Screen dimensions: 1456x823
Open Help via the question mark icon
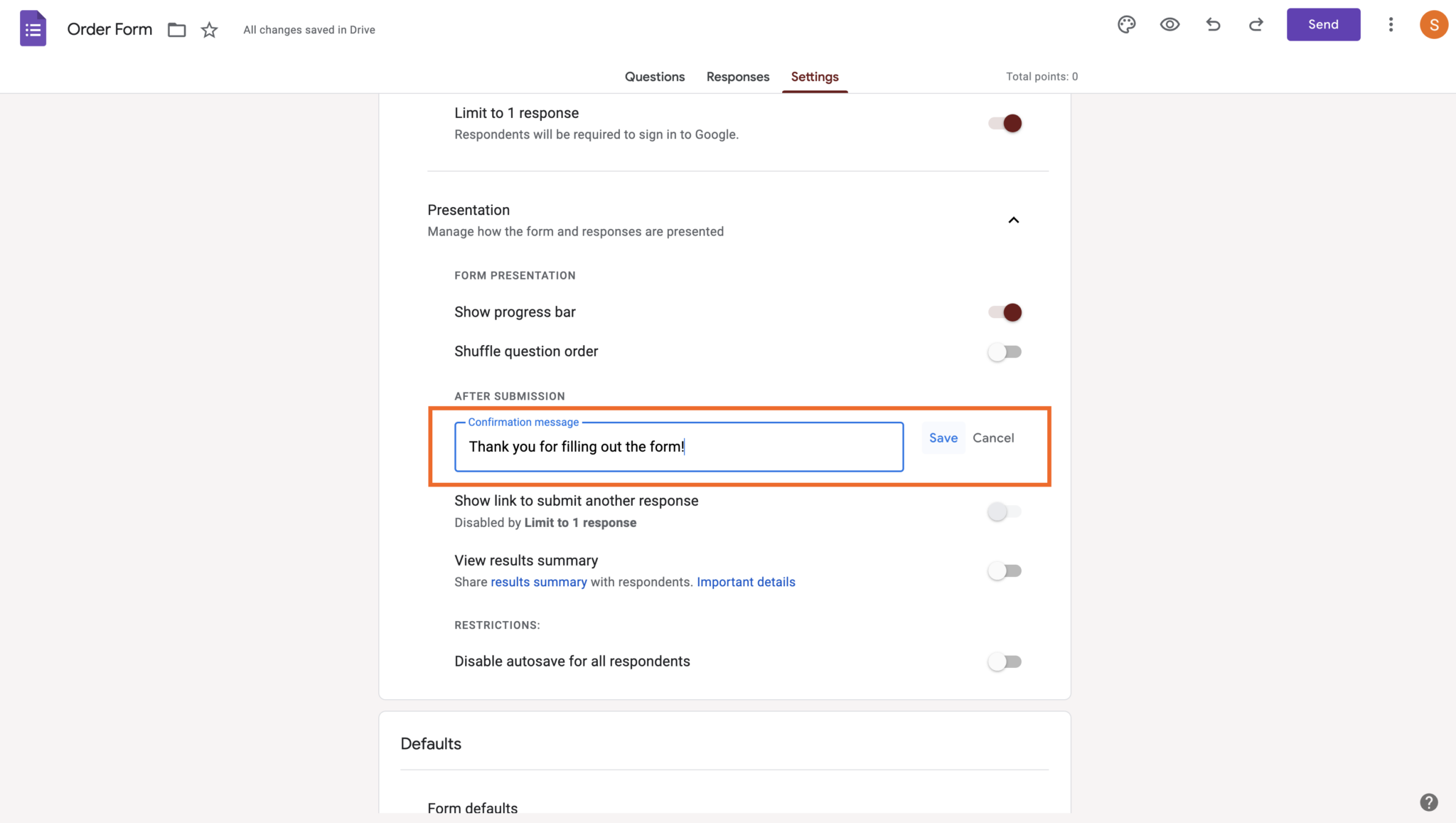click(x=1430, y=802)
